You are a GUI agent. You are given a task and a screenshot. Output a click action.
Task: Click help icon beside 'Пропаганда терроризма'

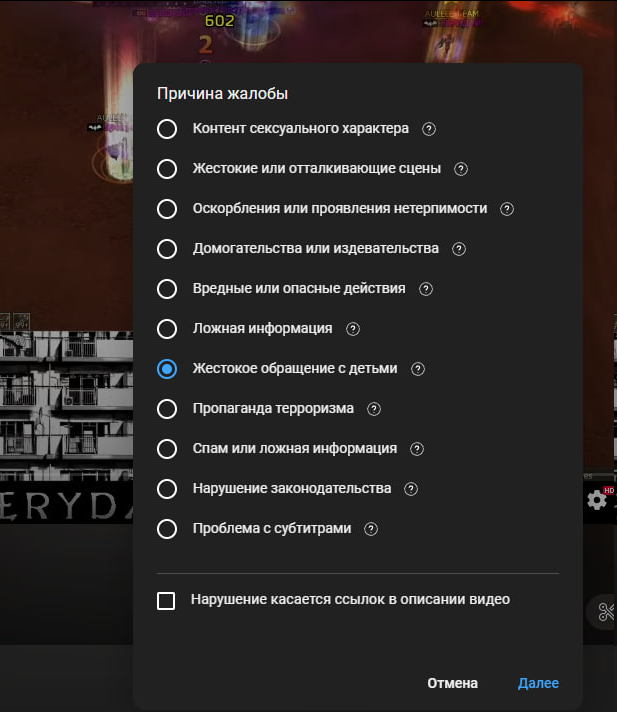pyautogui.click(x=374, y=409)
